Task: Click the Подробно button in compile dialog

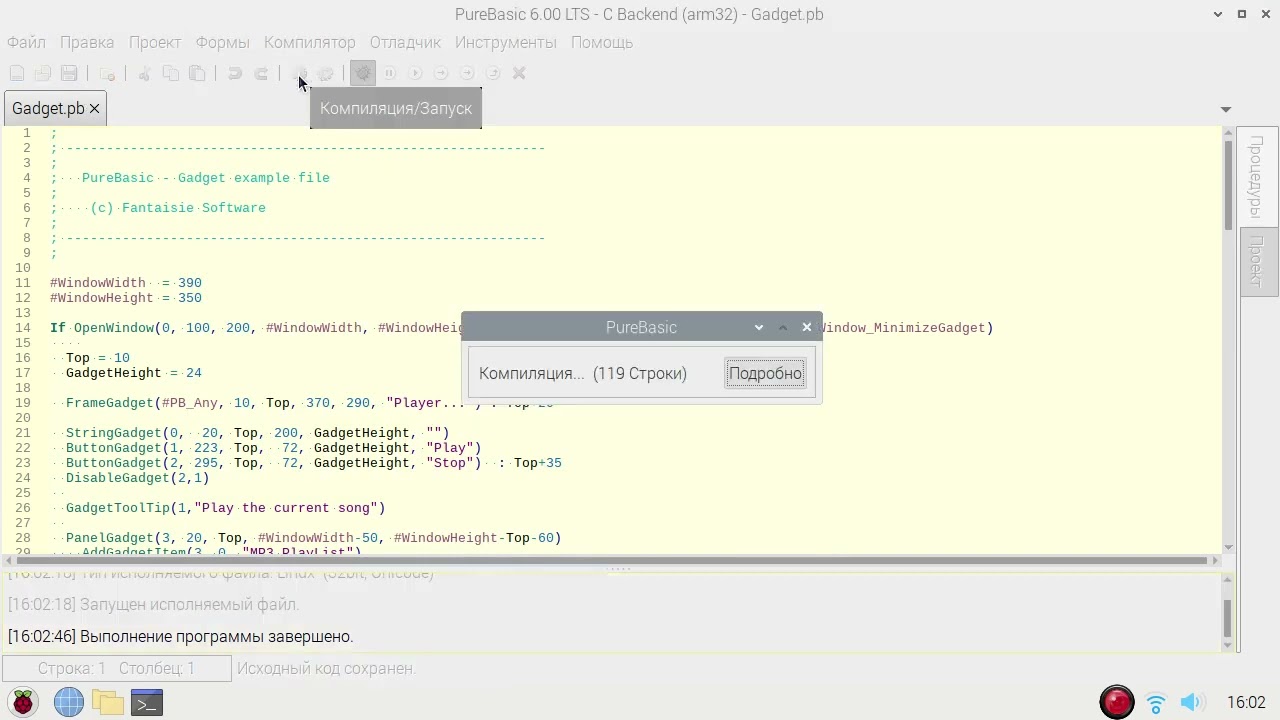Action: click(765, 373)
